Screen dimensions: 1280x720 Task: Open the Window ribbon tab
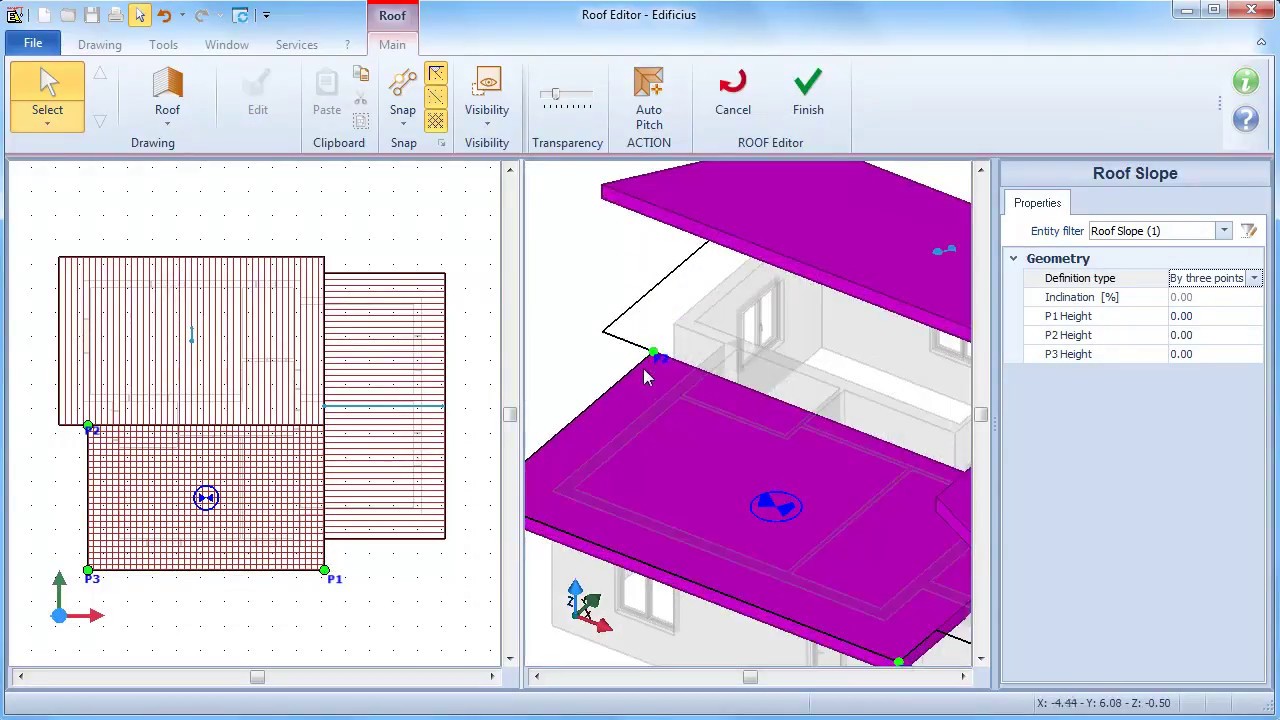tap(227, 45)
